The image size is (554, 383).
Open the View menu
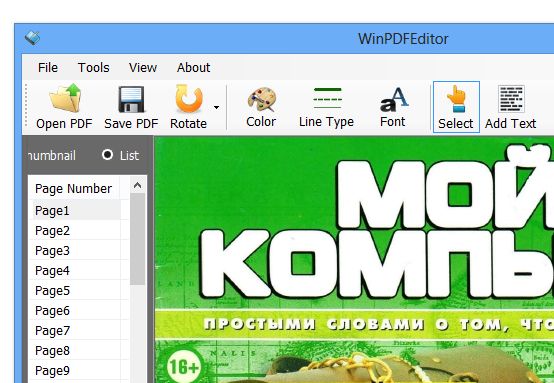(143, 67)
